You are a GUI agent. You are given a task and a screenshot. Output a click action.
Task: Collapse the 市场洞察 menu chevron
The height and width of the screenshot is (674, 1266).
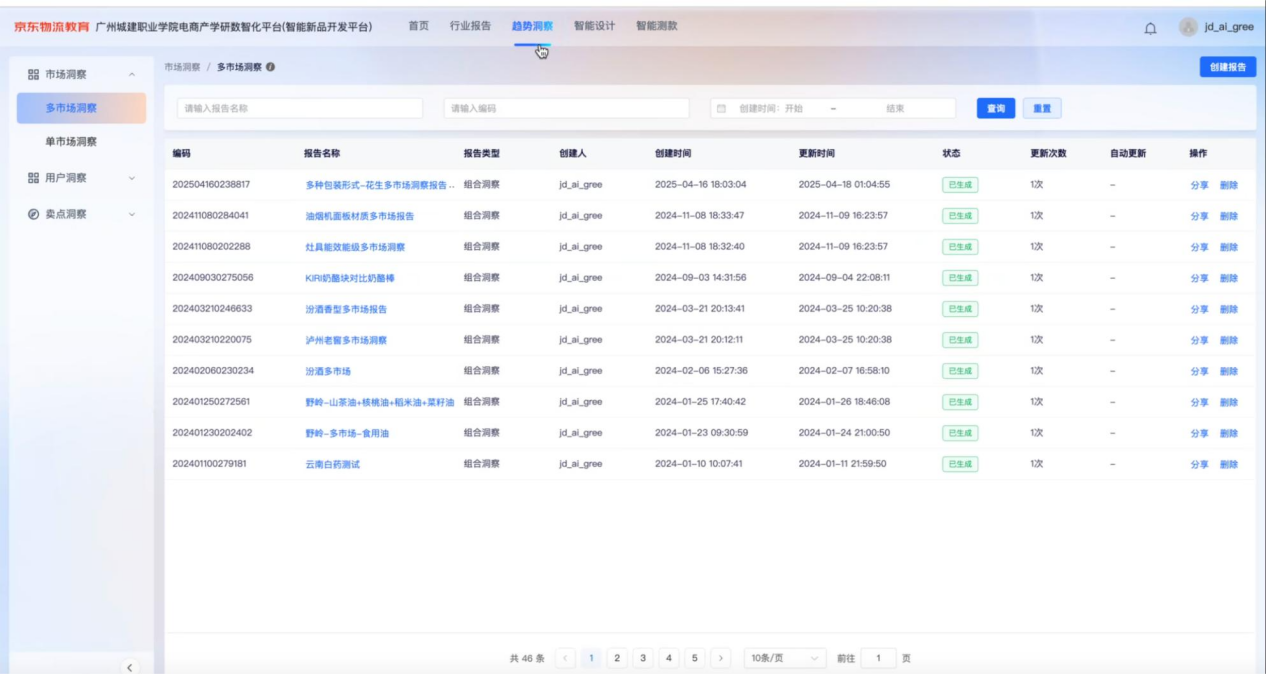(132, 75)
